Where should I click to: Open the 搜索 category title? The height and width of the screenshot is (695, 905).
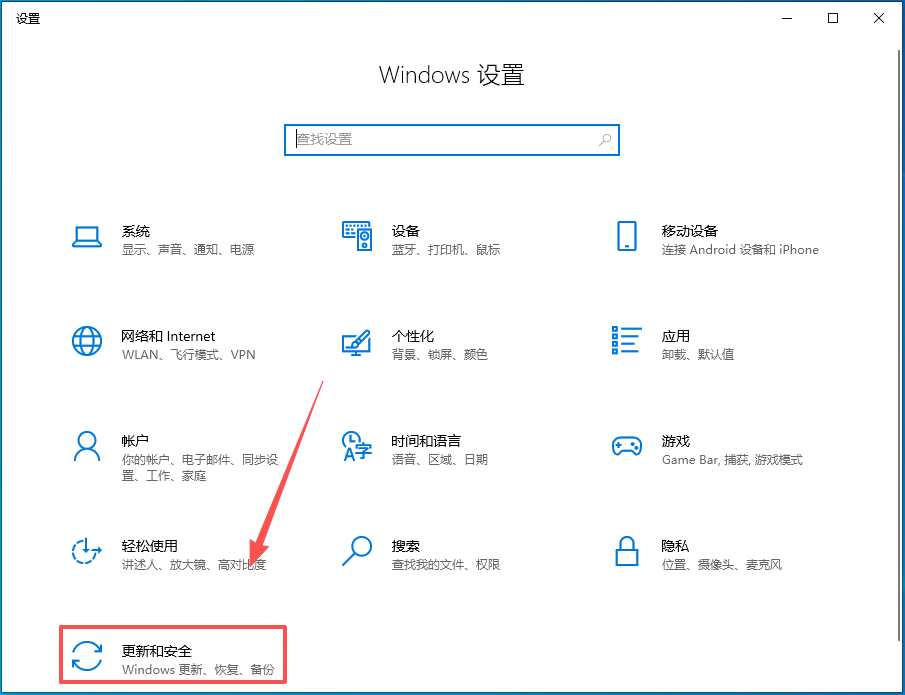click(405, 546)
